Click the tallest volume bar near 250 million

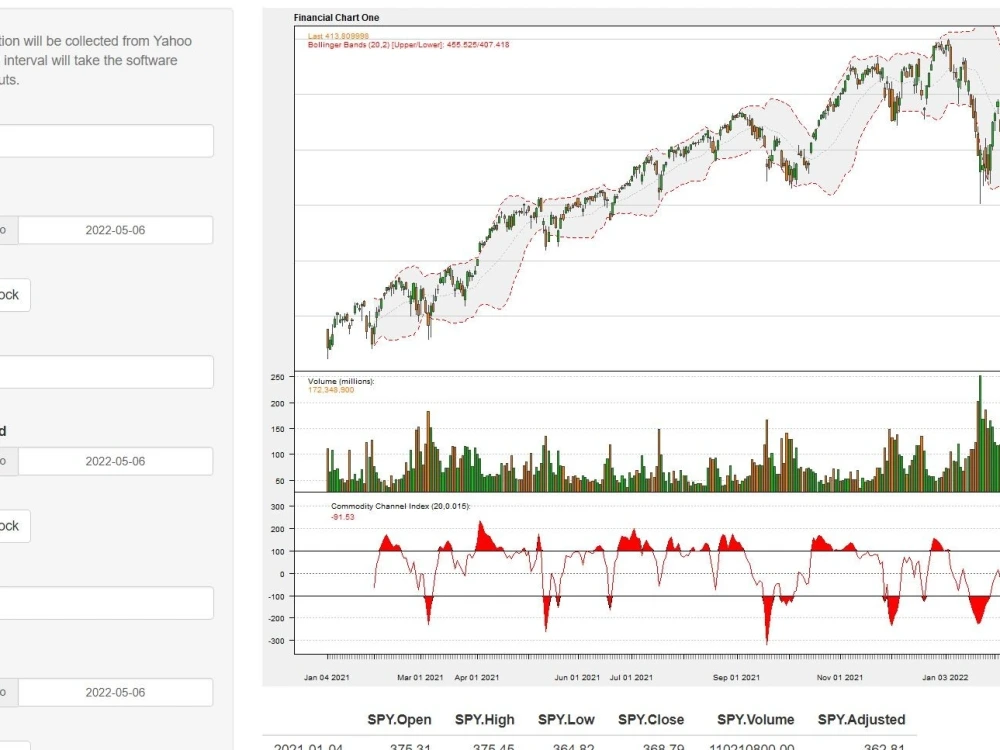point(980,434)
